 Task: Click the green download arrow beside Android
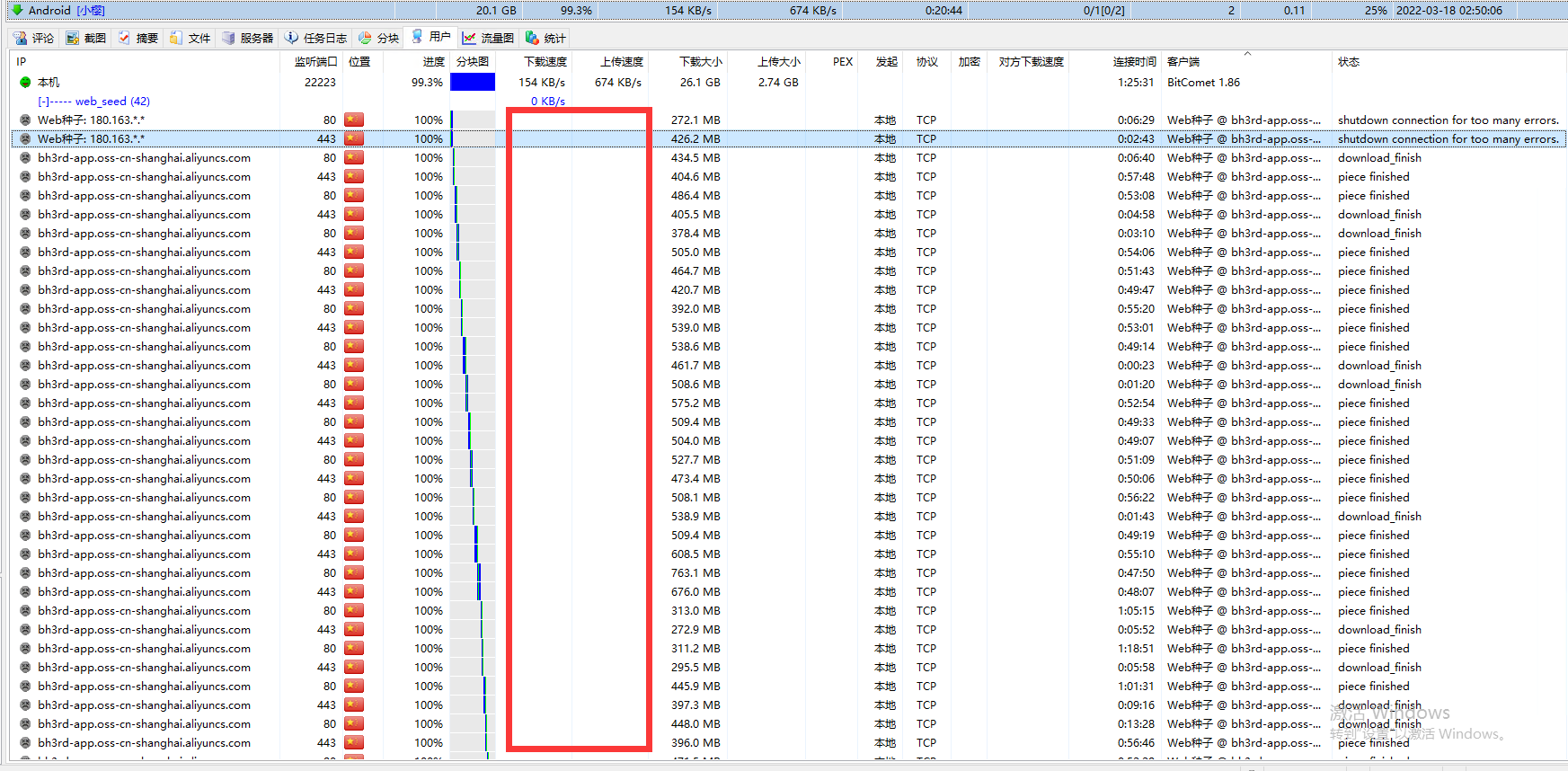[x=16, y=10]
